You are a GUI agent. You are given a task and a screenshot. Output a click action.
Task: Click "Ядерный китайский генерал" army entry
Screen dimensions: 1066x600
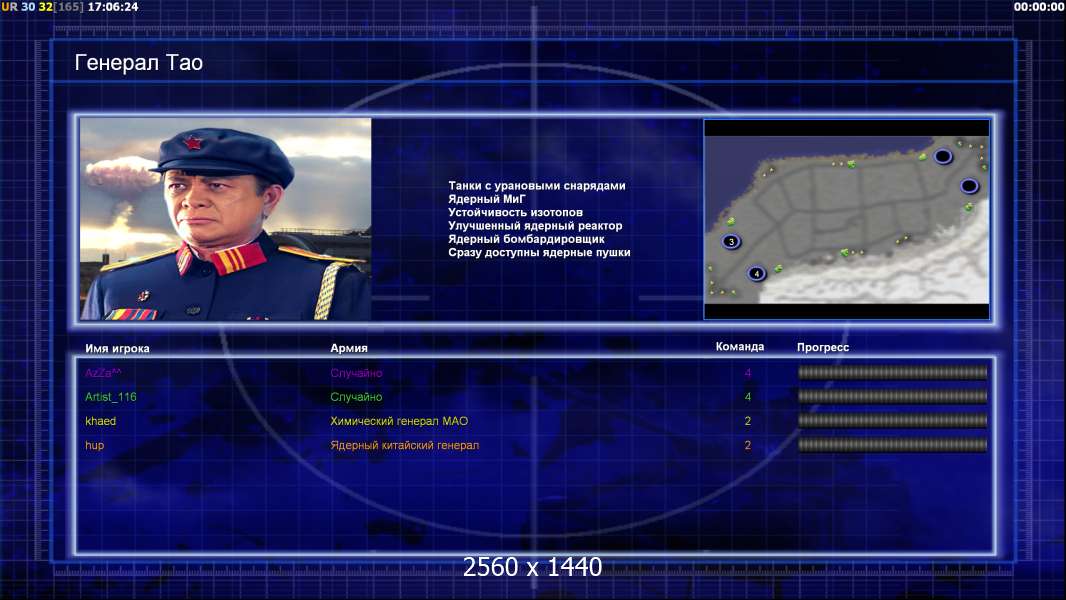click(x=405, y=446)
